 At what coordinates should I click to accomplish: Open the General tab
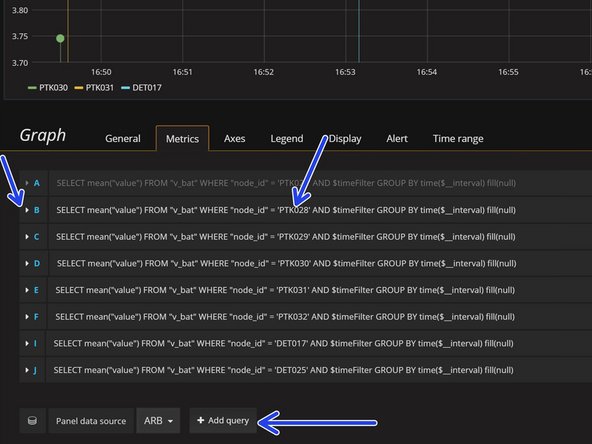tap(123, 139)
